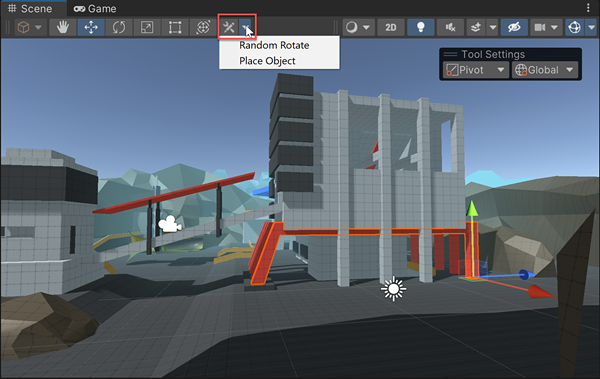
Task: Click the camera gizmo in the scene
Action: pyautogui.click(x=170, y=224)
